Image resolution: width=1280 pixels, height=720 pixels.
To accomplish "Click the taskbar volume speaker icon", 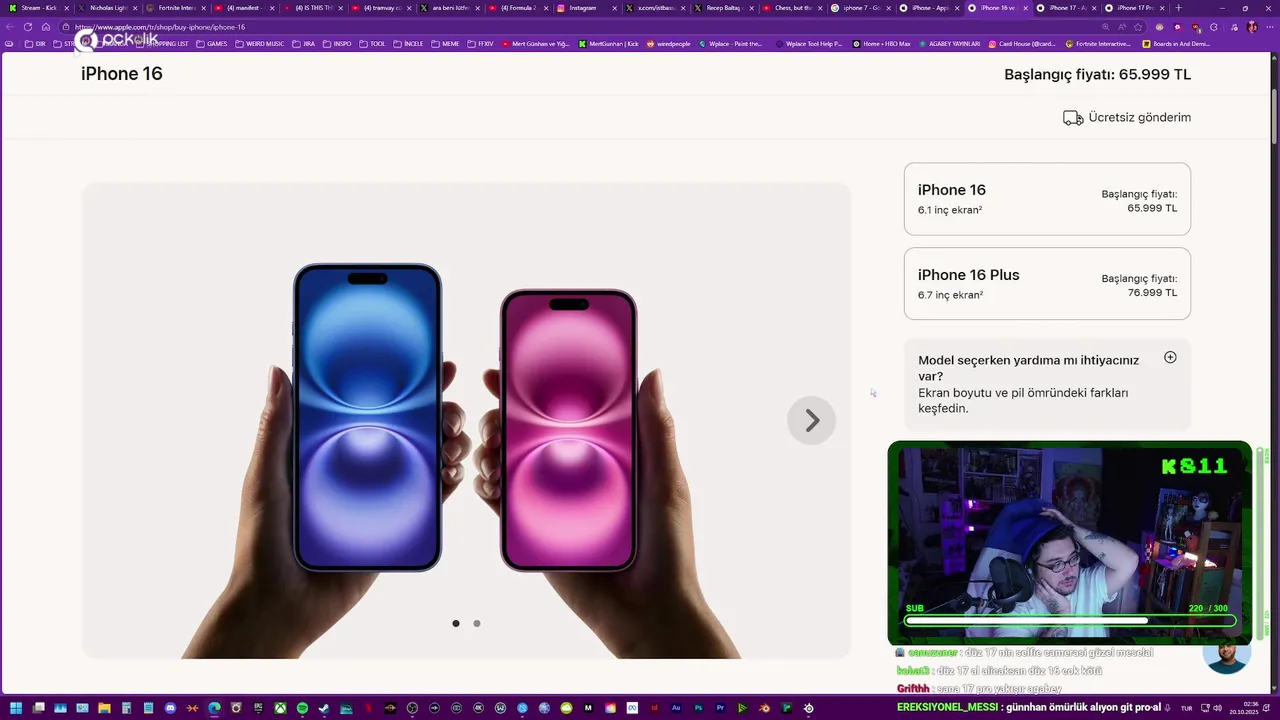I will click(1218, 709).
